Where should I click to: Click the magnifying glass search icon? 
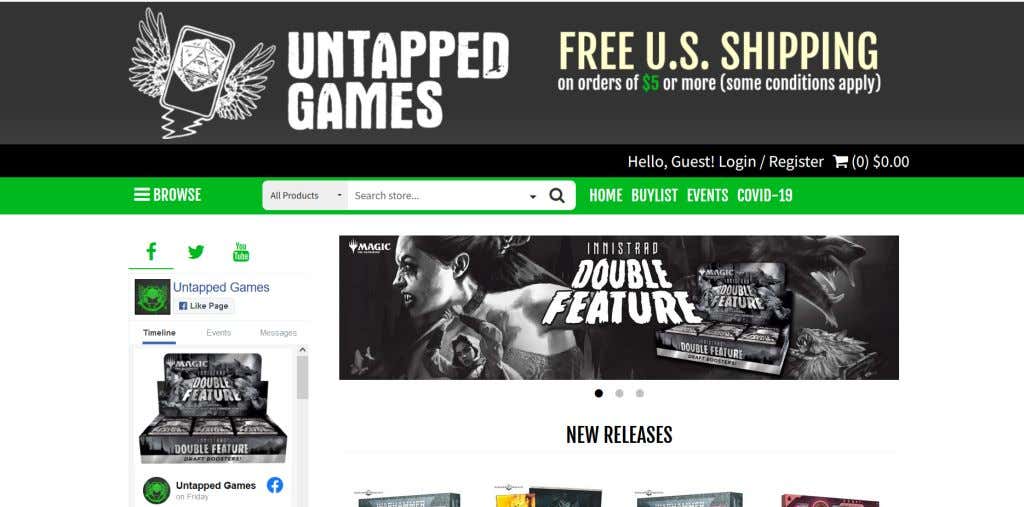click(556, 195)
